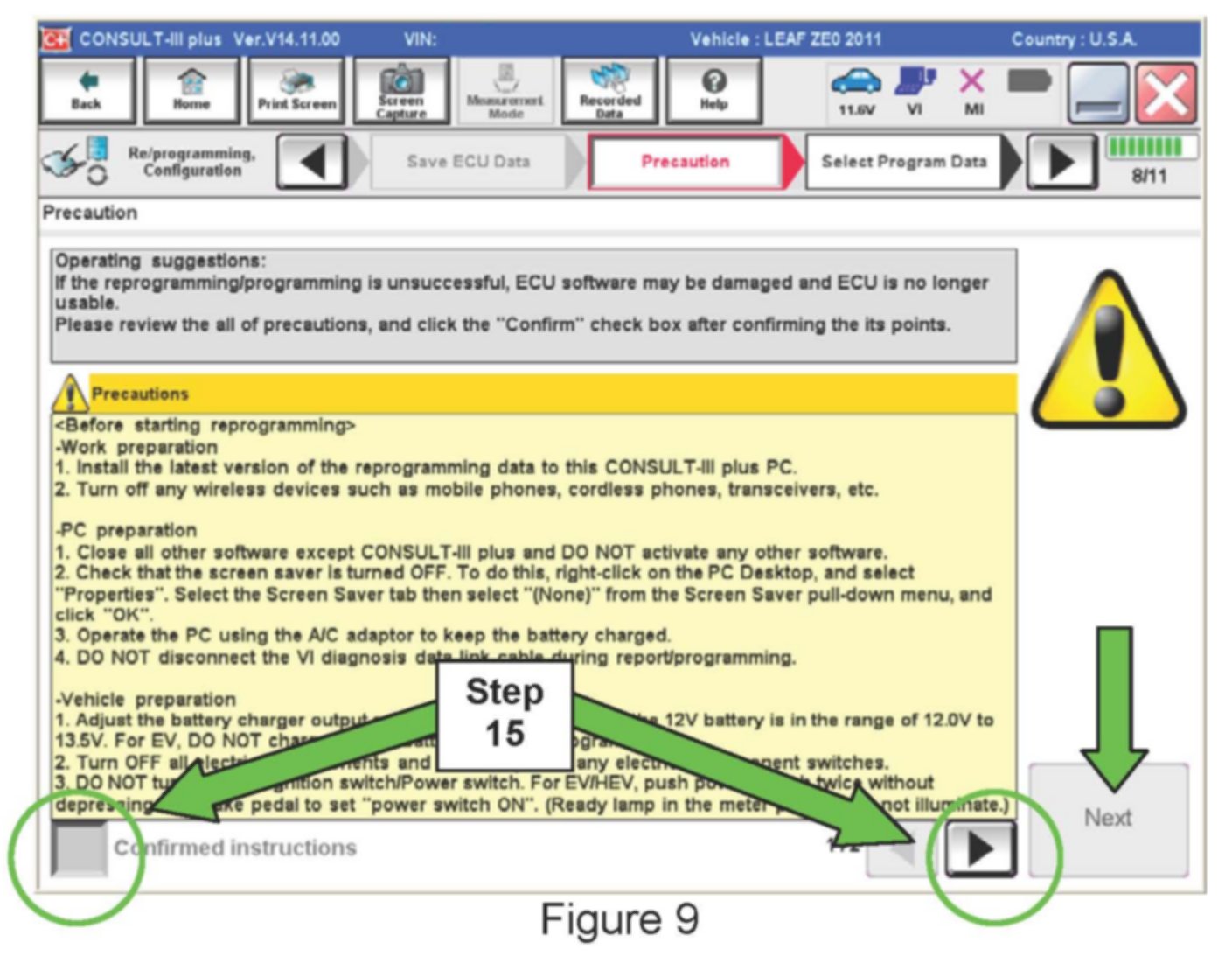Select the Select Program Data step
Viewport: 1232px width, 956px height.
pos(903,162)
